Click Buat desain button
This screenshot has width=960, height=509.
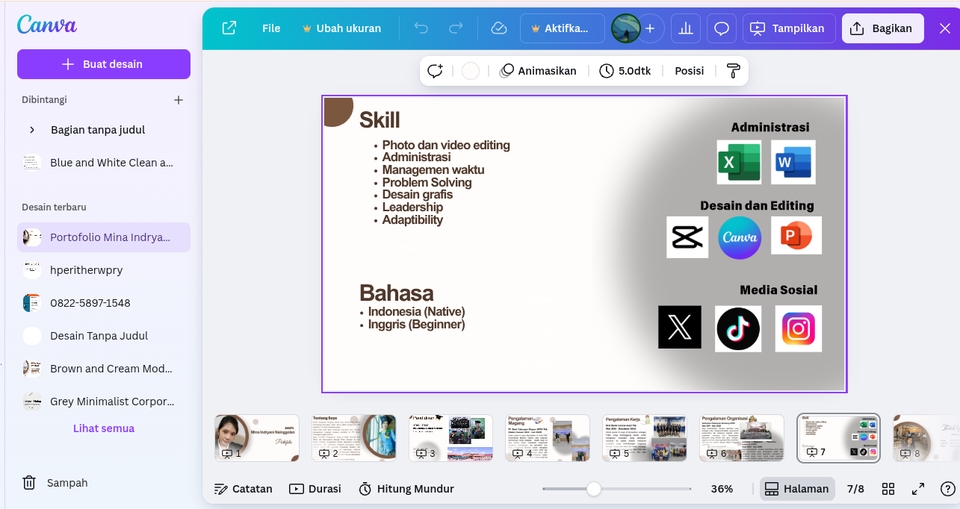tap(103, 64)
